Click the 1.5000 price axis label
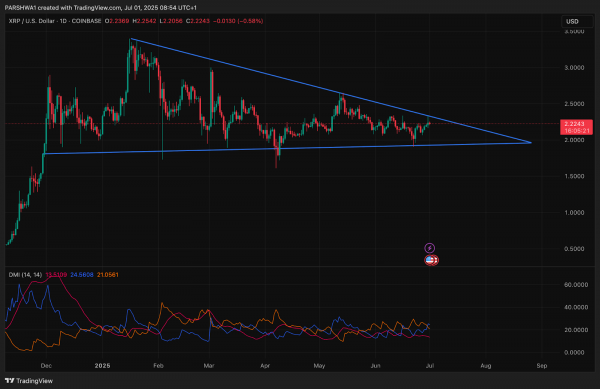600x389 pixels. [574, 176]
